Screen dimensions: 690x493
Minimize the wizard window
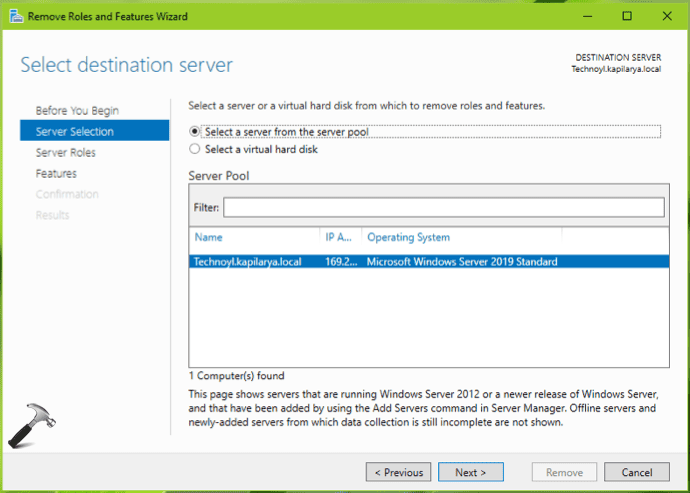(x=587, y=16)
